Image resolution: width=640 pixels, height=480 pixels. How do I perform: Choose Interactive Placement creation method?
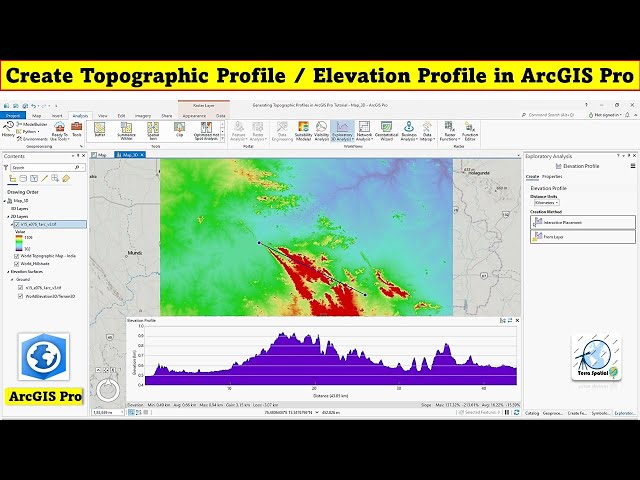click(583, 222)
